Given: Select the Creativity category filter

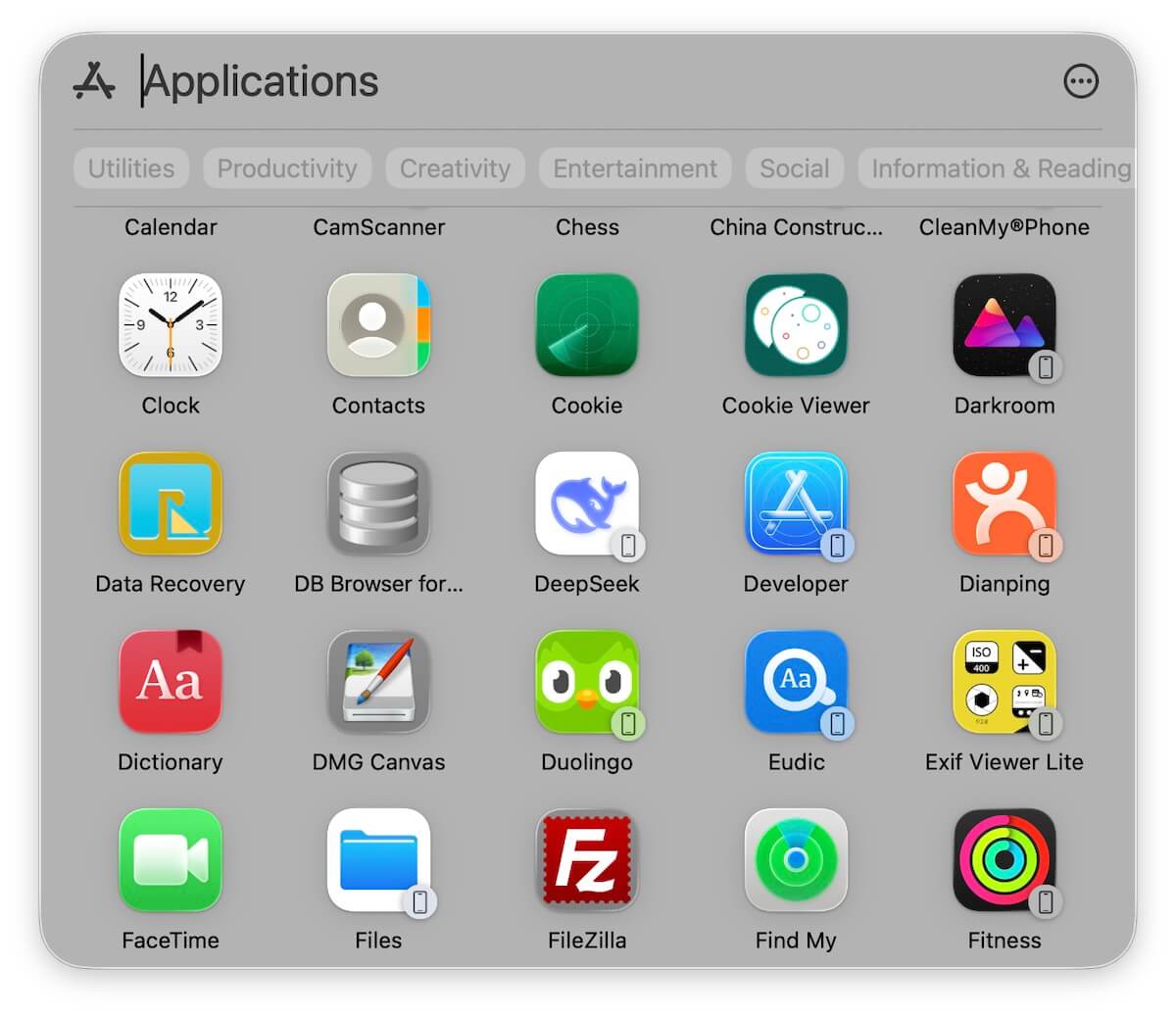Looking at the screenshot, I should click(x=455, y=169).
